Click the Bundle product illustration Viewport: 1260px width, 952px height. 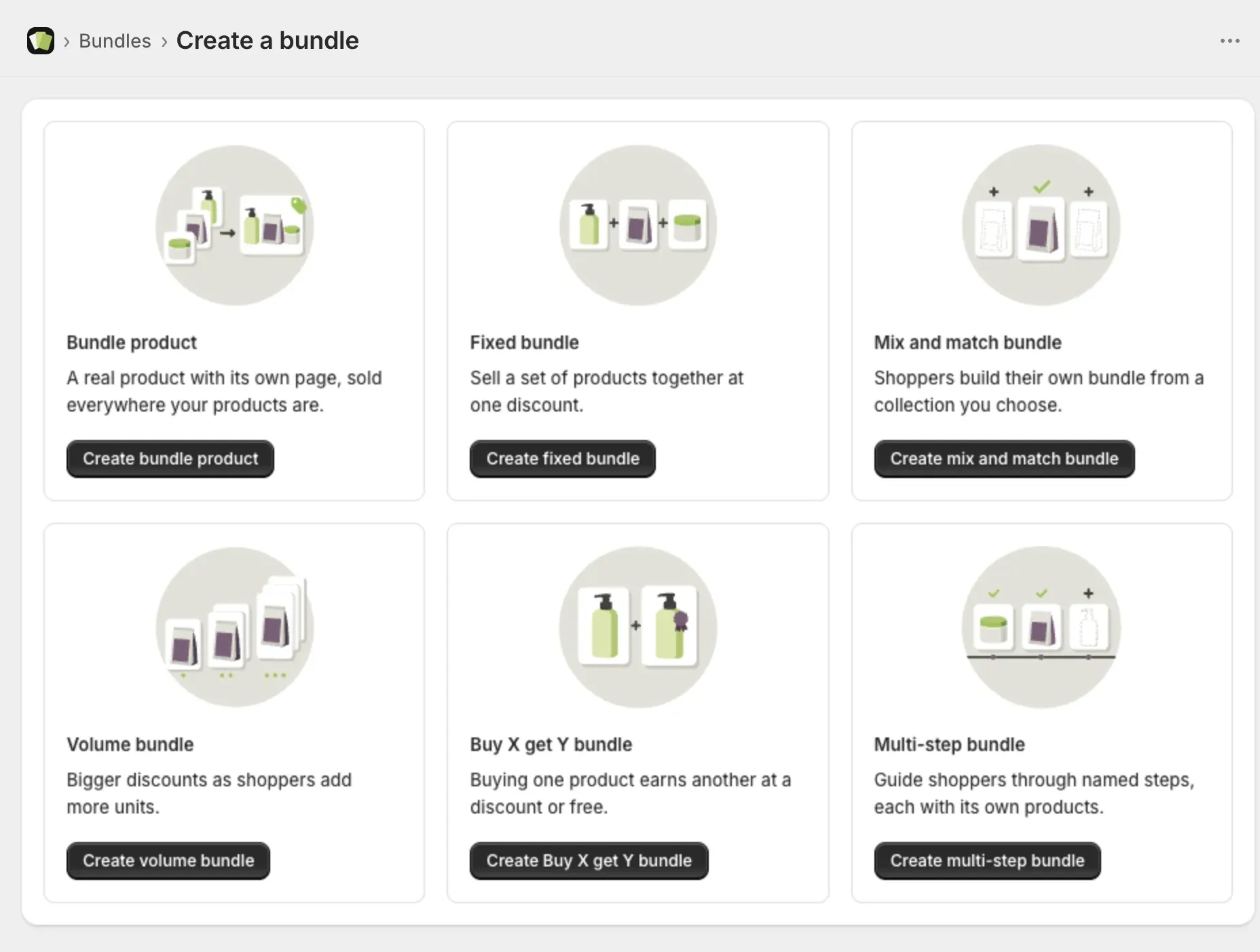pos(235,225)
